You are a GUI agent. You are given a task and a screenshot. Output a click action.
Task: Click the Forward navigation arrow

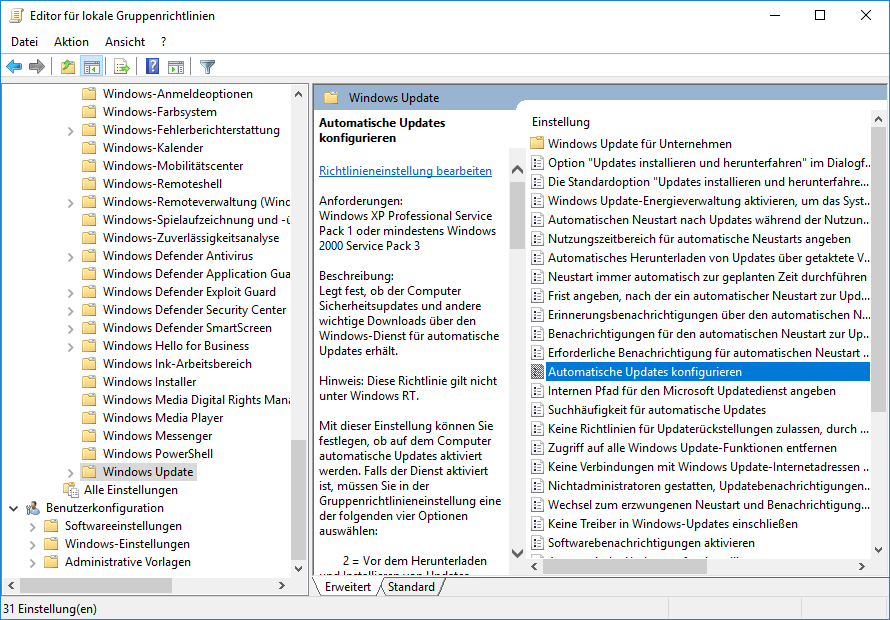(x=36, y=66)
